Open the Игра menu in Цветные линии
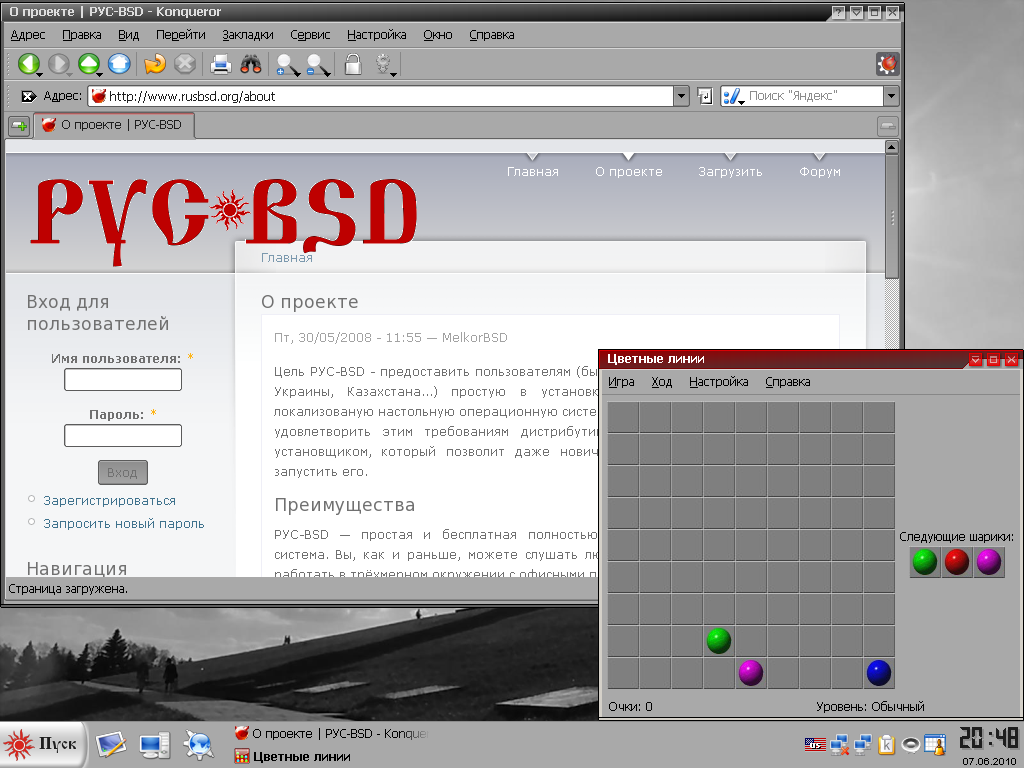The height and width of the screenshot is (768, 1024). tap(621, 382)
